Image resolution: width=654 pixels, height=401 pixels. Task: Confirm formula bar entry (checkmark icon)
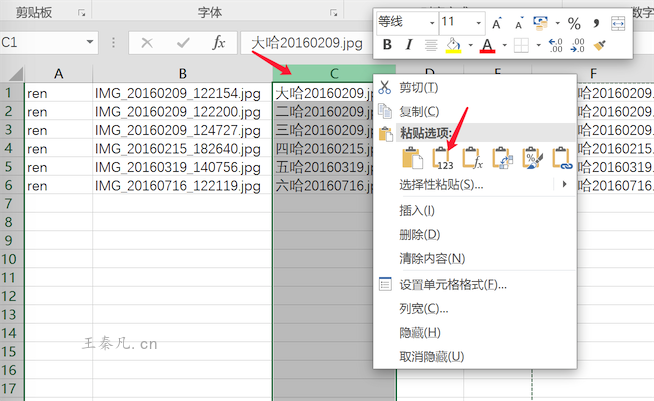point(183,43)
